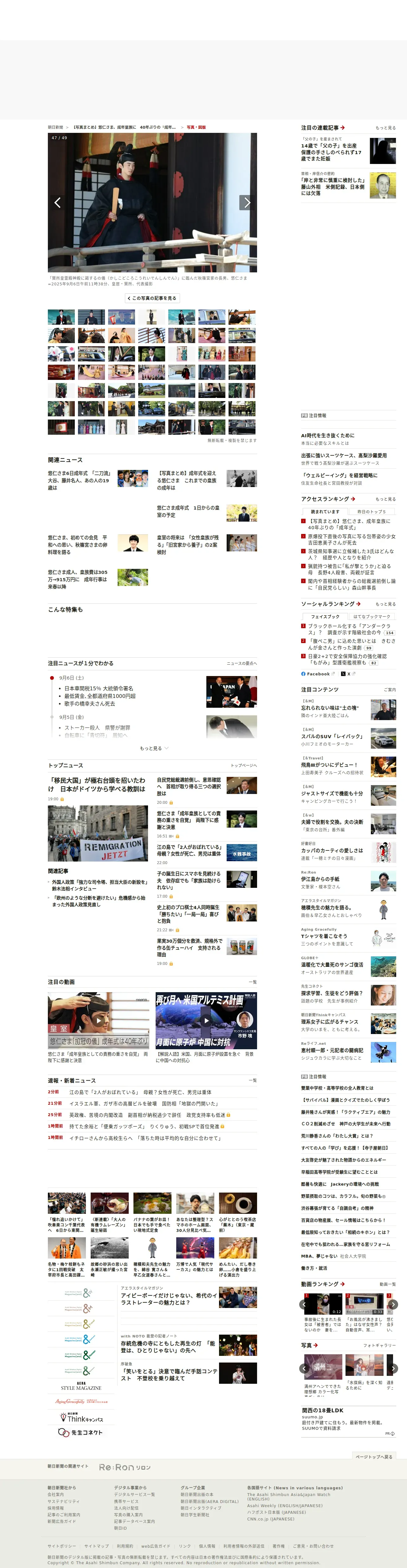Open 'この写真の記事を見る' article button

click(152, 298)
